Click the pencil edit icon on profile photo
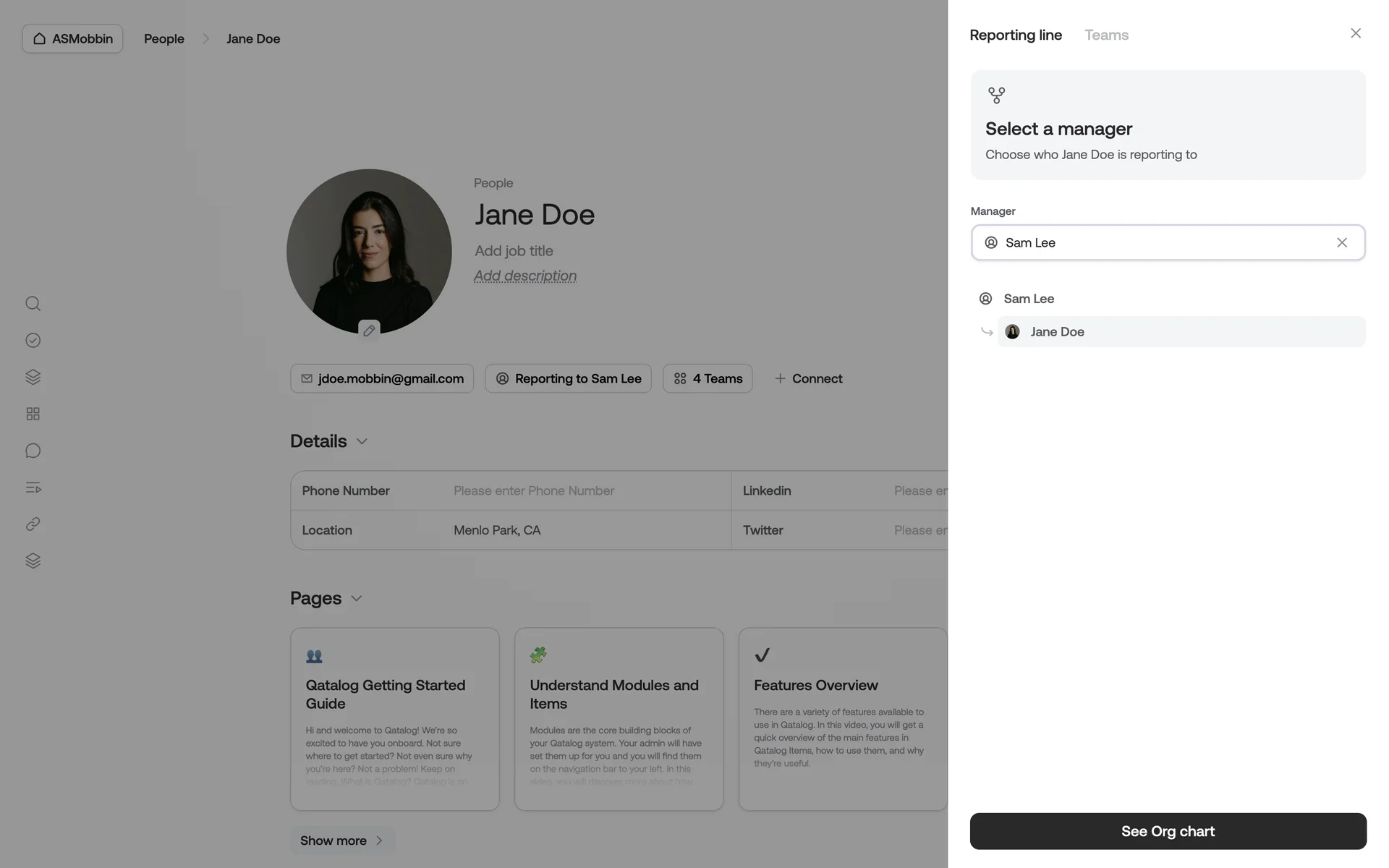This screenshot has width=1389, height=868. tap(369, 331)
